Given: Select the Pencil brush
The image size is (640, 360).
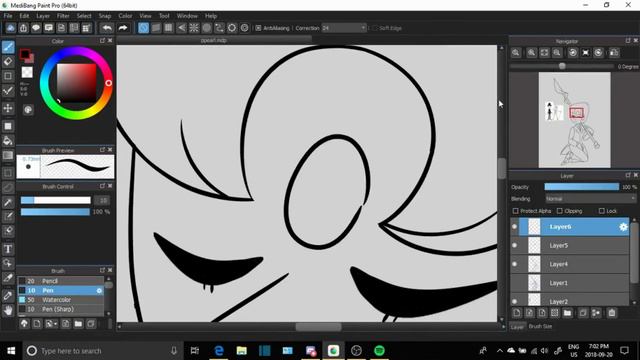Looking at the screenshot, I should tap(61, 281).
